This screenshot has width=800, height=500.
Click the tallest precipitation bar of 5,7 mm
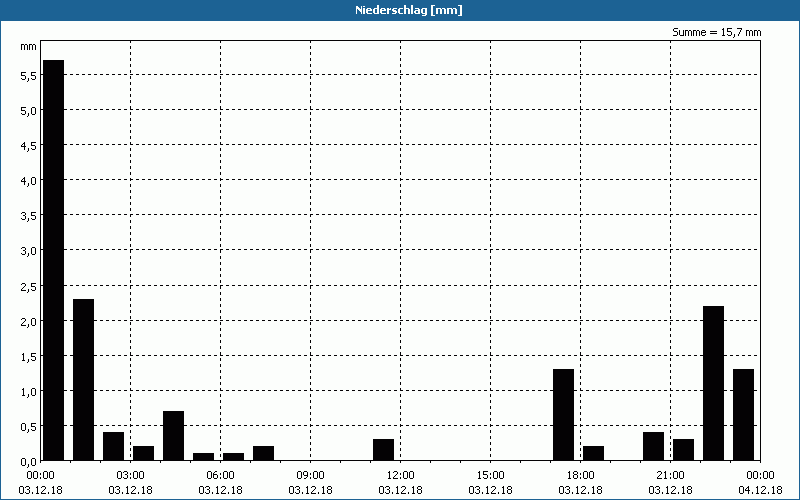(54, 260)
